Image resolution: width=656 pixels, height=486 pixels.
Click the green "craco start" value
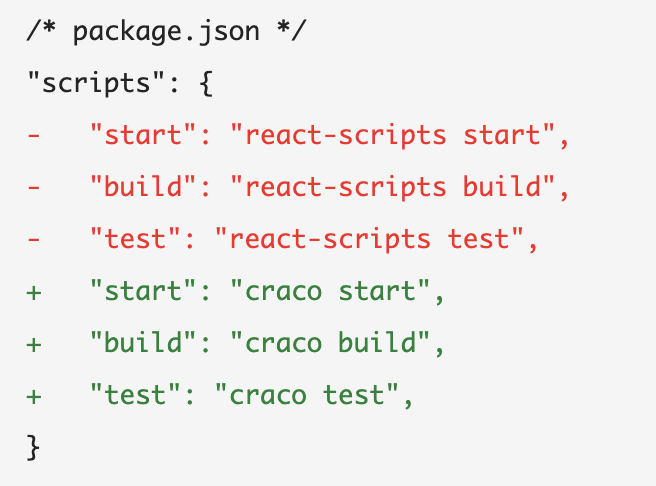(331, 291)
